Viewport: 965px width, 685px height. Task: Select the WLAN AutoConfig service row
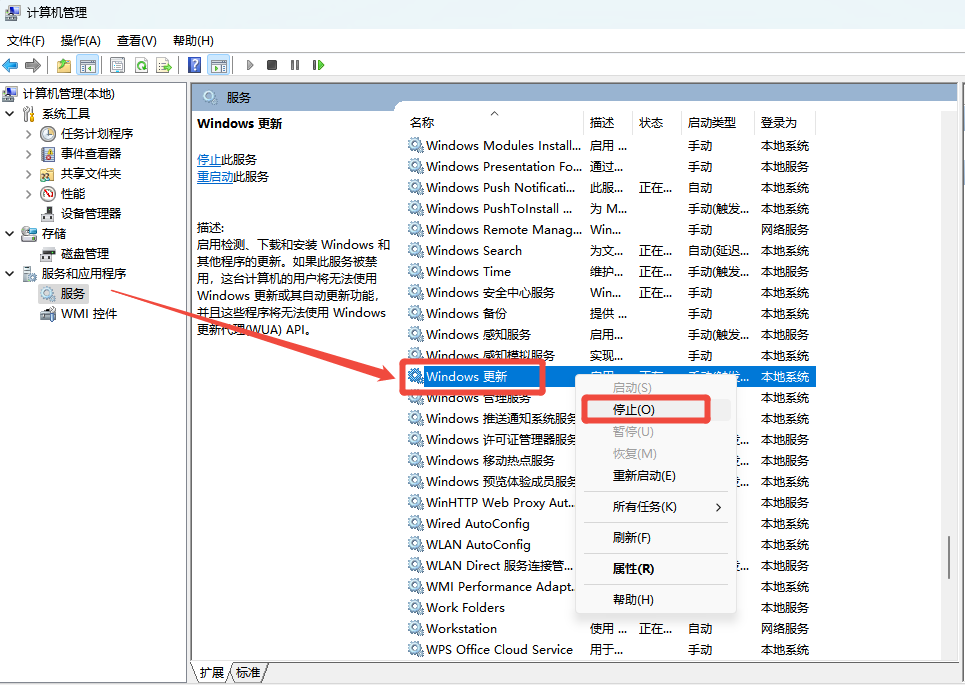tap(611, 545)
